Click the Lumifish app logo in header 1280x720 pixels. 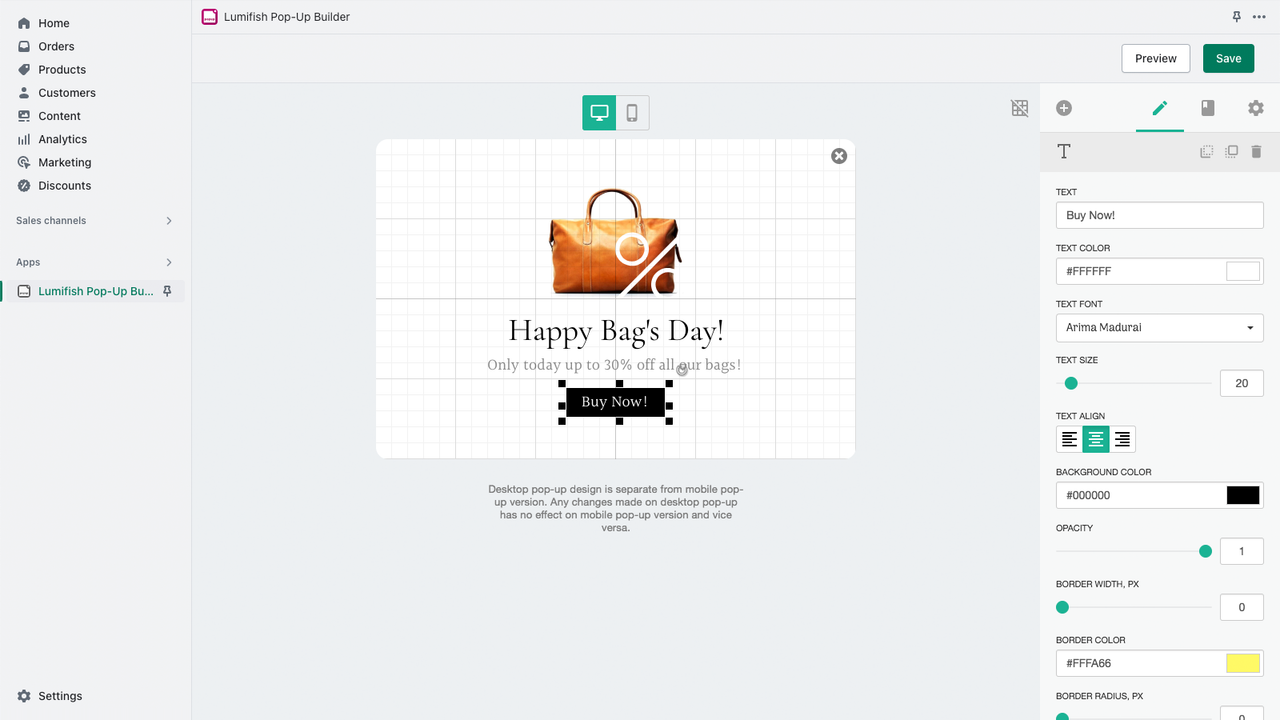209,17
